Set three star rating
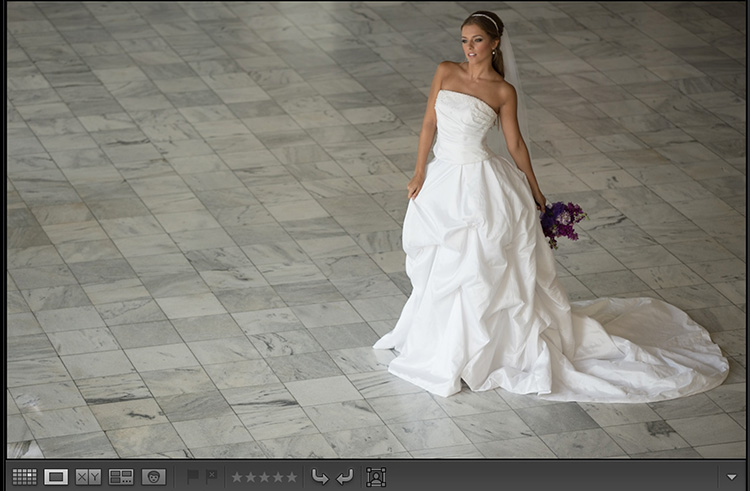Screen dimensions: 750x491 tap(265, 477)
